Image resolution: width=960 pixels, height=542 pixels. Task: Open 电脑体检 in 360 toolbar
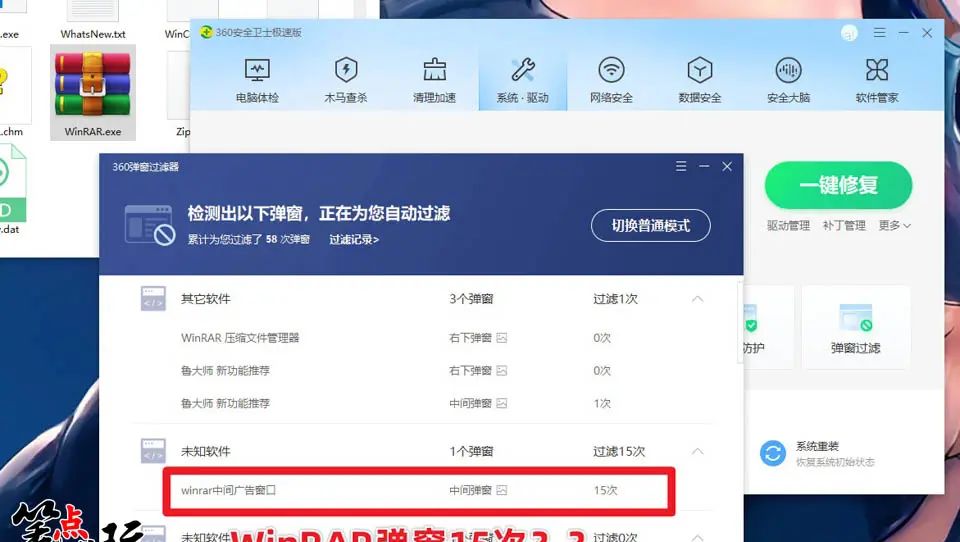click(257, 80)
